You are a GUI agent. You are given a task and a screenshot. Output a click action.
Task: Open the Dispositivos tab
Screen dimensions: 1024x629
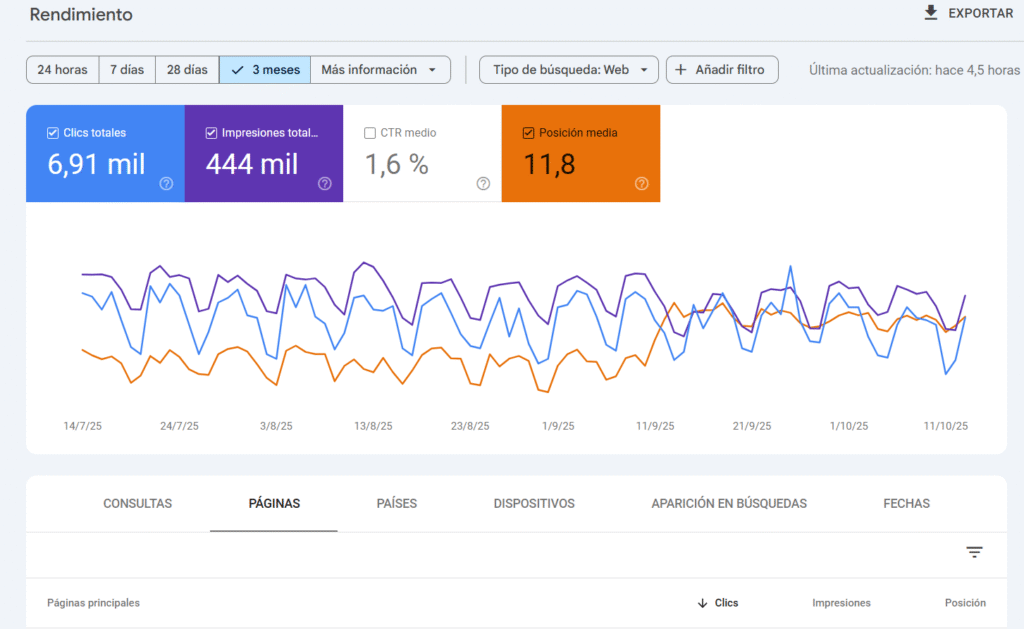click(x=534, y=503)
